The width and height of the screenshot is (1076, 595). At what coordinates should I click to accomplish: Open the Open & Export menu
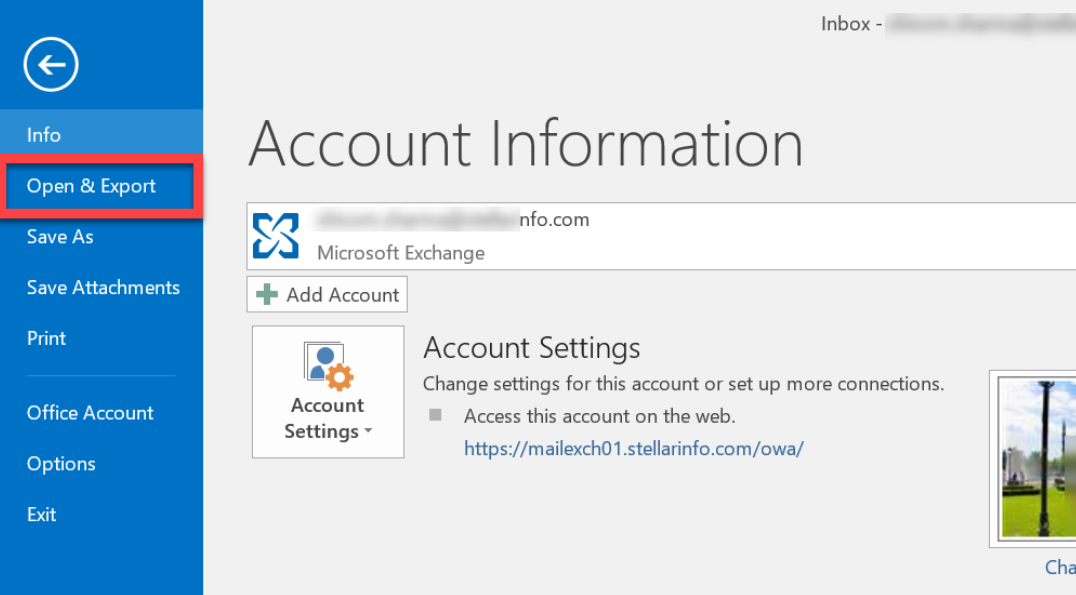(102, 186)
